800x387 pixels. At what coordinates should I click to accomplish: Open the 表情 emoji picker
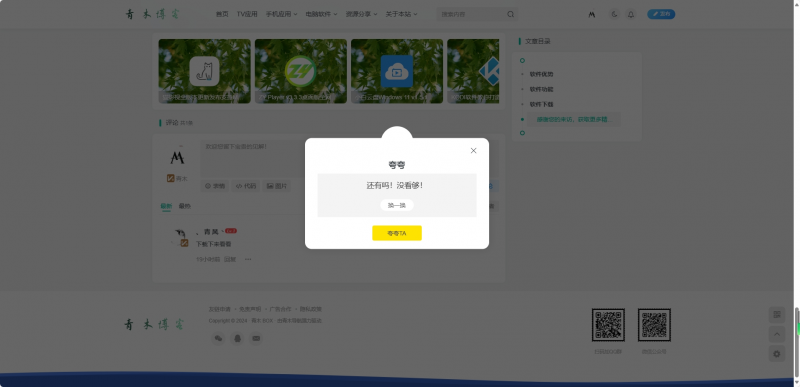(215, 186)
